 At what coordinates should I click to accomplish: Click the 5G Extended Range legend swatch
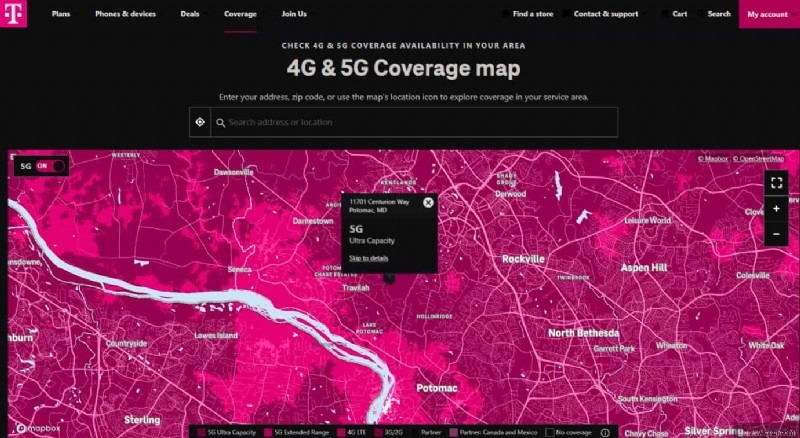click(x=268, y=432)
